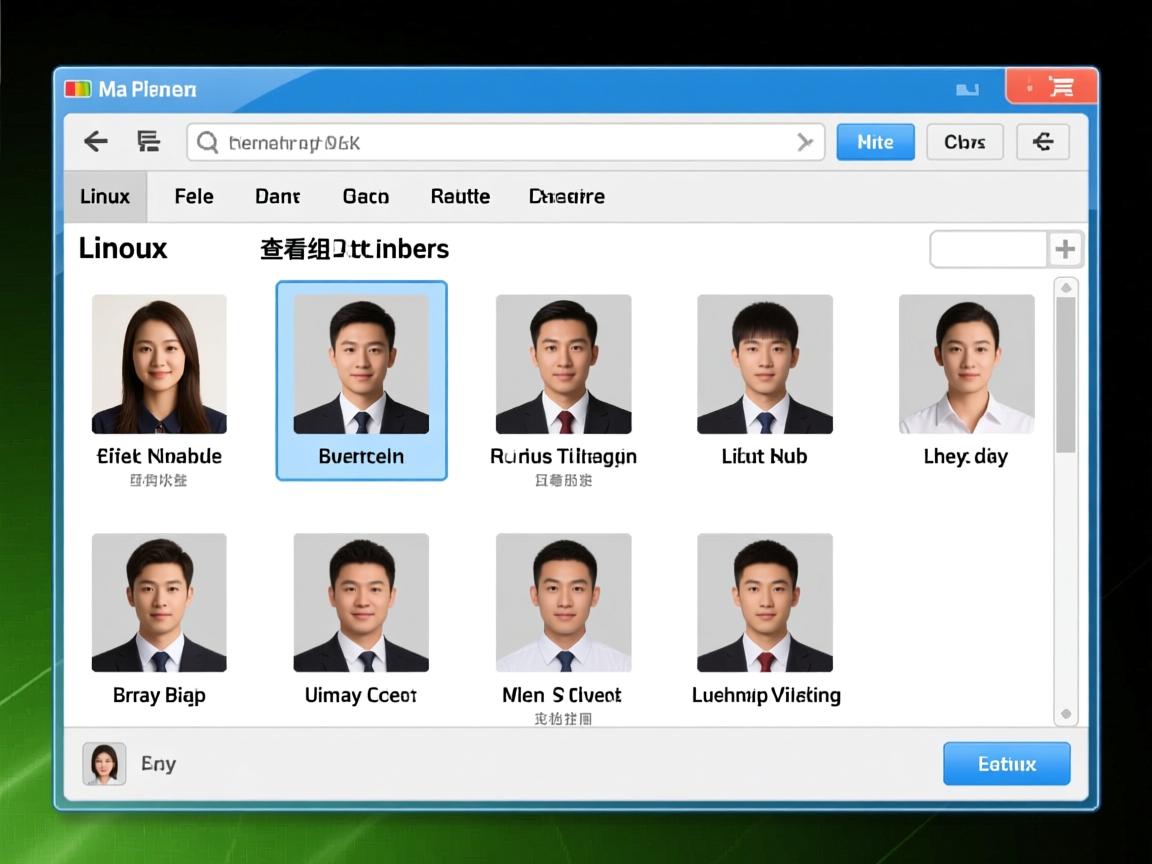Click the title bar icon left of close
Screen dimensions: 1152x864
[x=967, y=89]
